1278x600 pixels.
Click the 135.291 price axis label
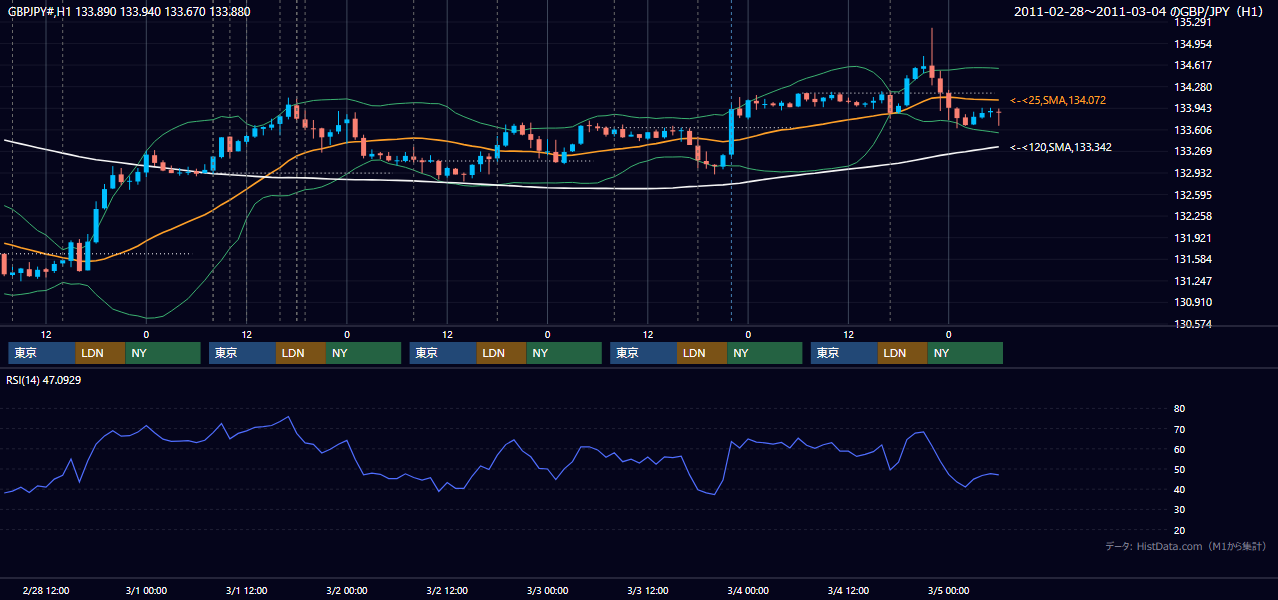pos(1193,22)
